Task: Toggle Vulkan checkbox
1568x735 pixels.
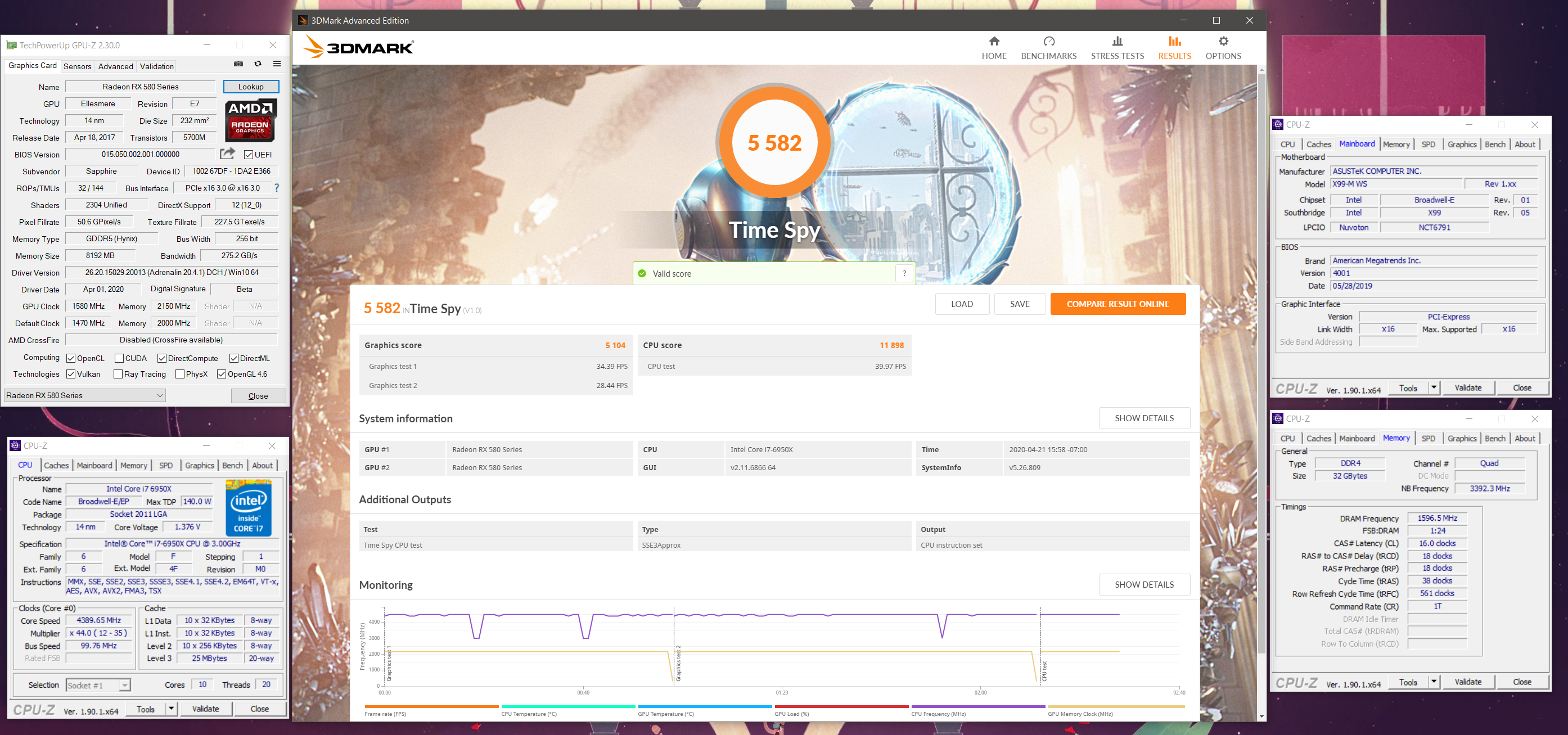Action: coord(71,374)
